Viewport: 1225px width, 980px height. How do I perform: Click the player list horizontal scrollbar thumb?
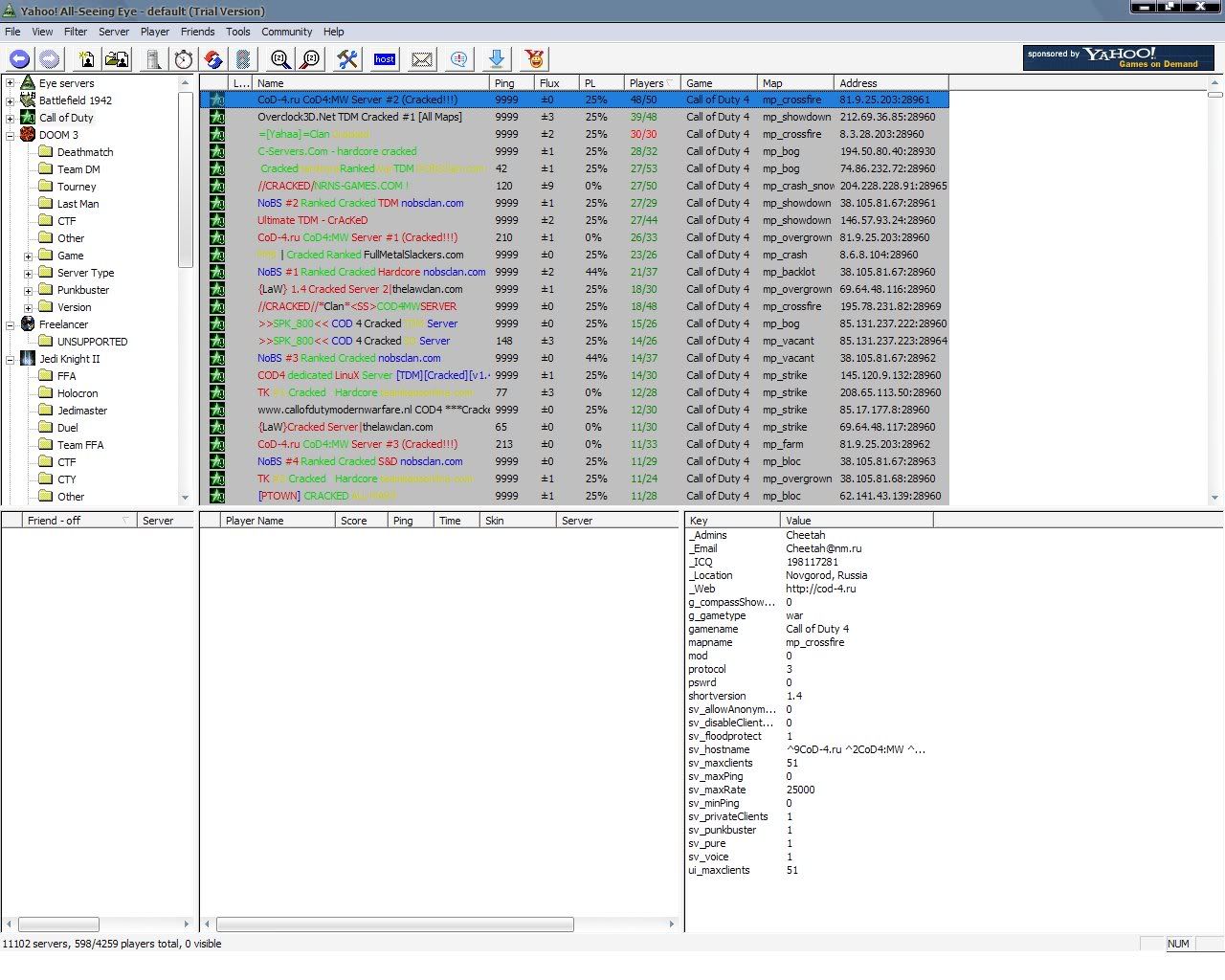(394, 924)
